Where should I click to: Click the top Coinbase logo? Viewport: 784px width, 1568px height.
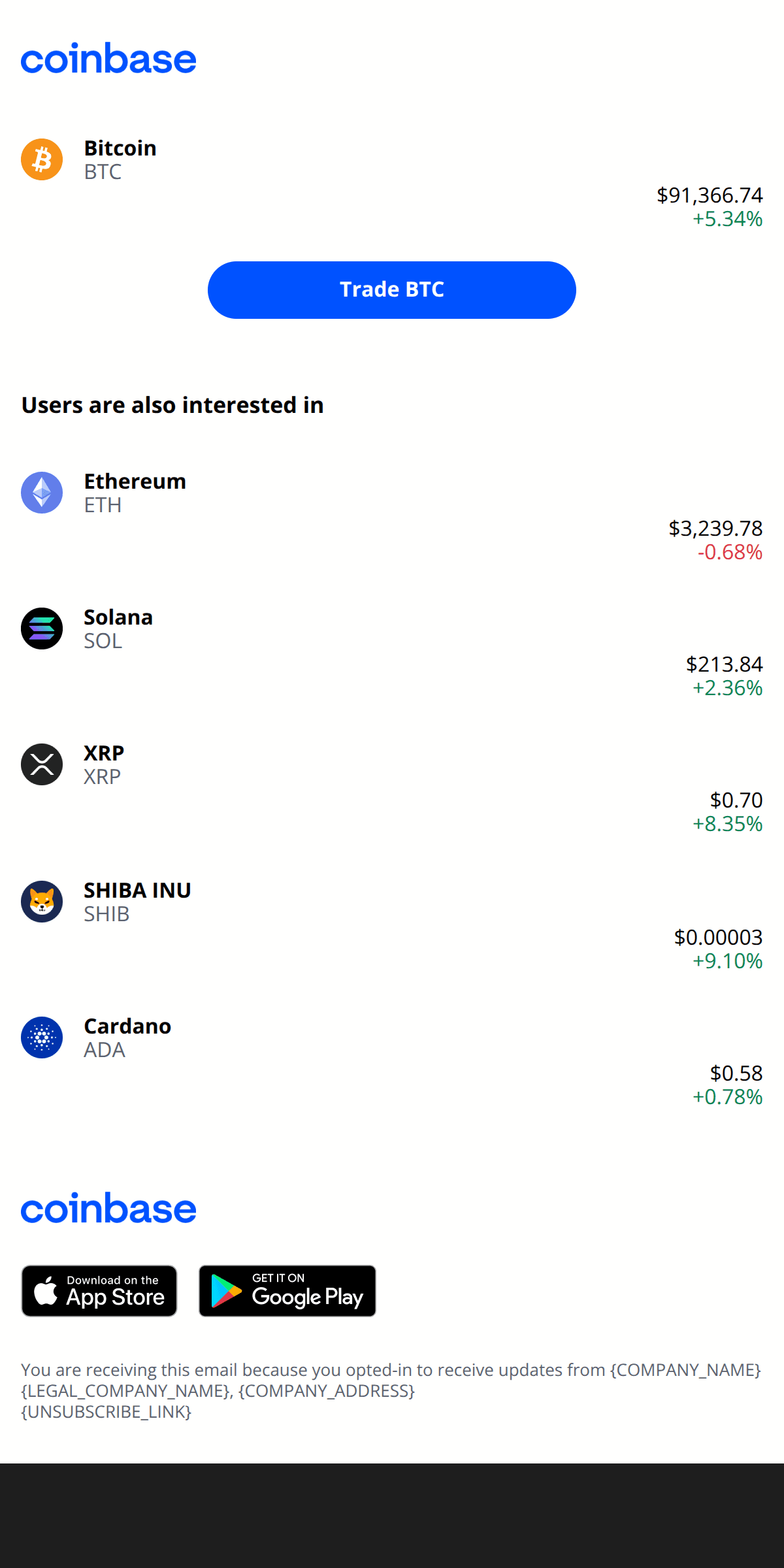click(108, 59)
